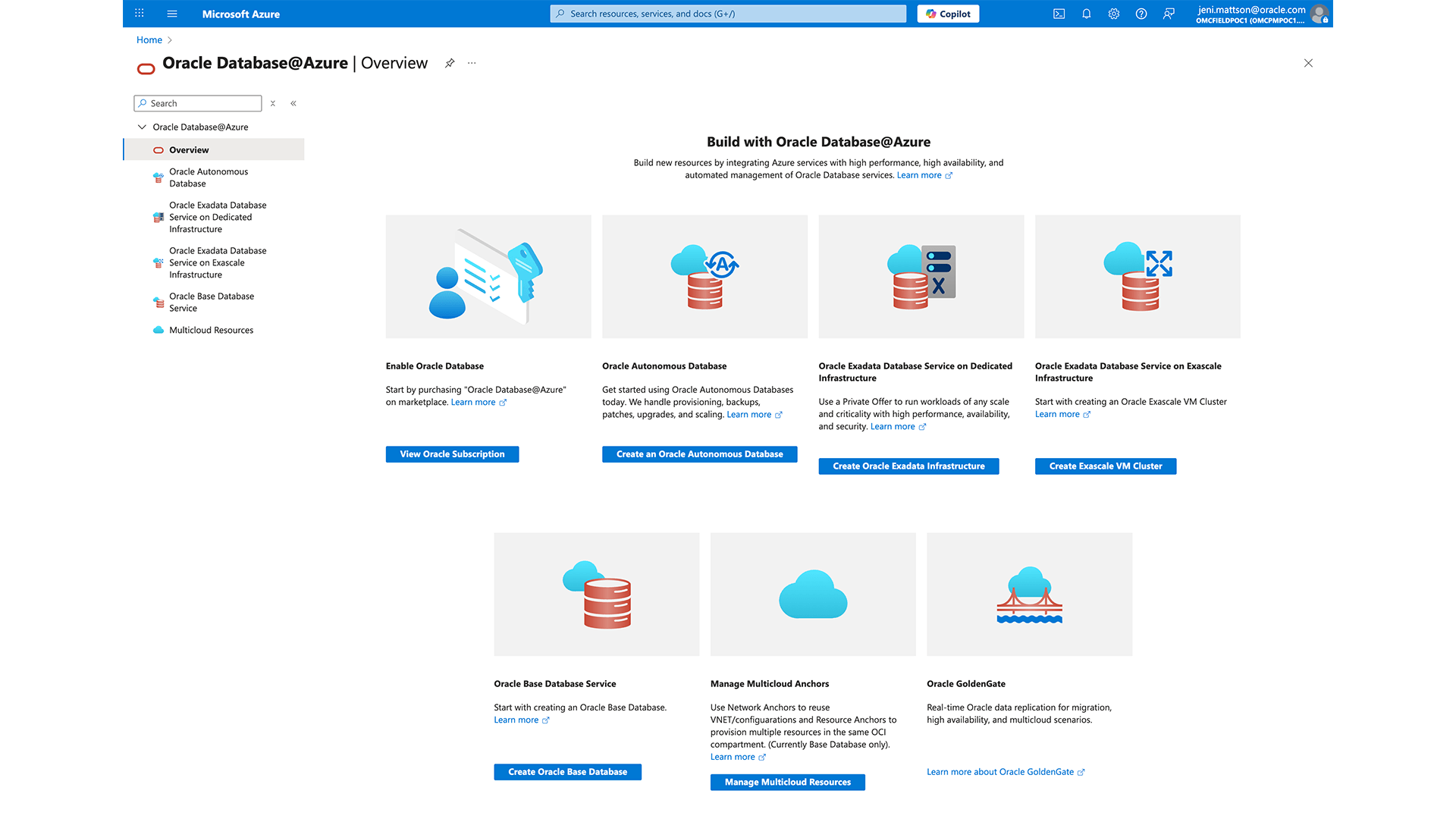1456x819 pixels.
Task: Collapse the Oracle Database@Azure tree node
Action: coord(142,127)
